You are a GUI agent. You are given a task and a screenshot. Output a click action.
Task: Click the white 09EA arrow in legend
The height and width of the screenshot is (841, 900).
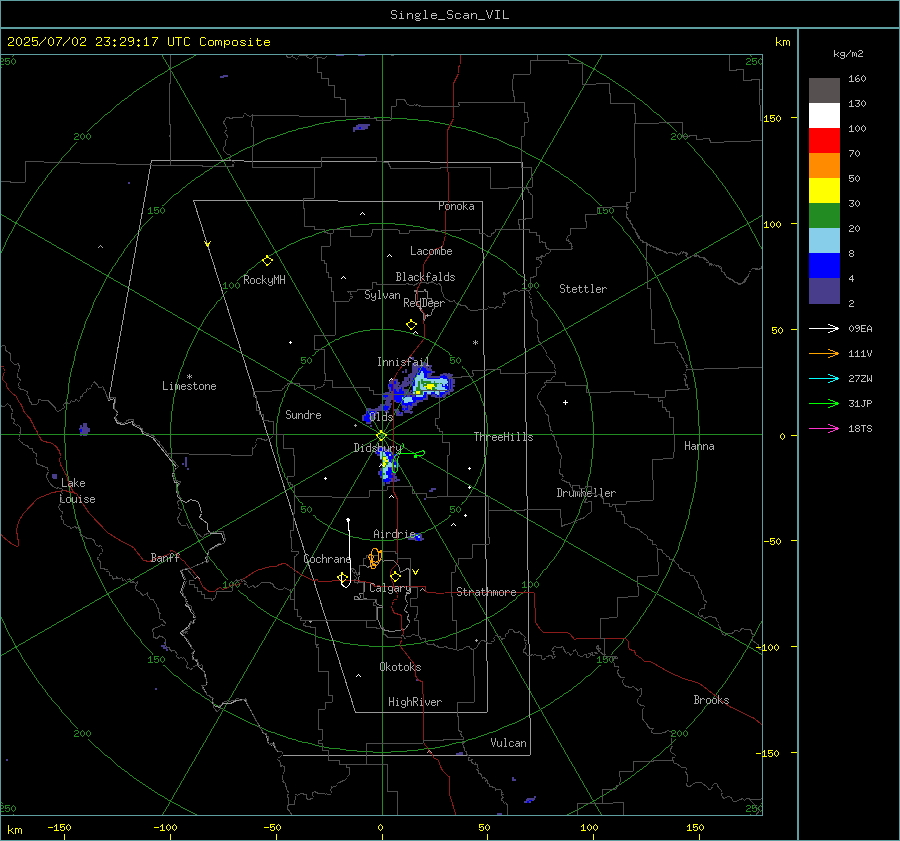pos(824,328)
